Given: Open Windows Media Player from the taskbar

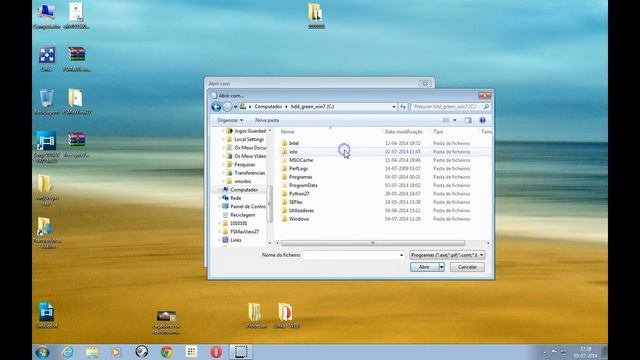Looking at the screenshot, I should (116, 352).
